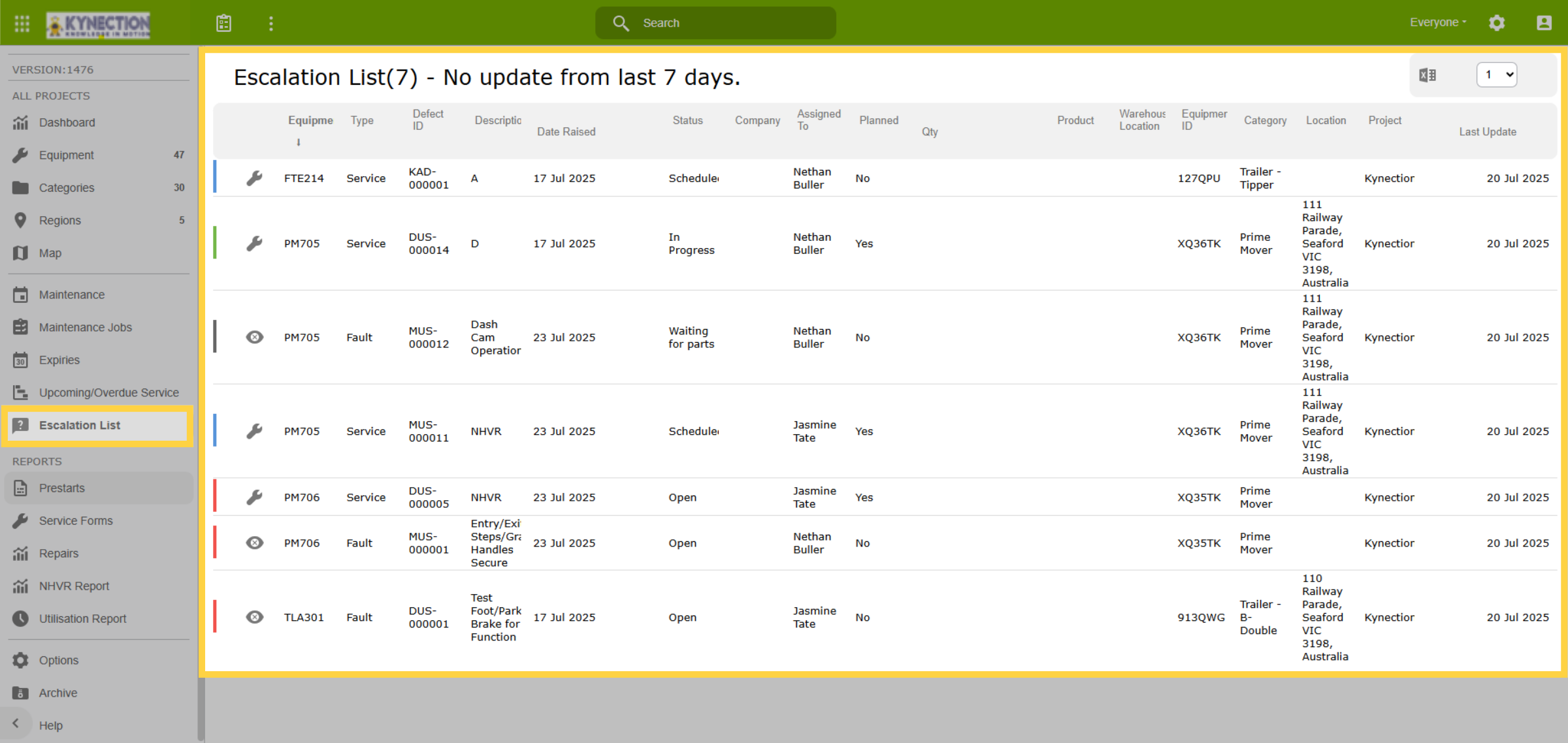Click the Options gear icon in sidebar
This screenshot has height=743, width=1568.
click(x=21, y=660)
